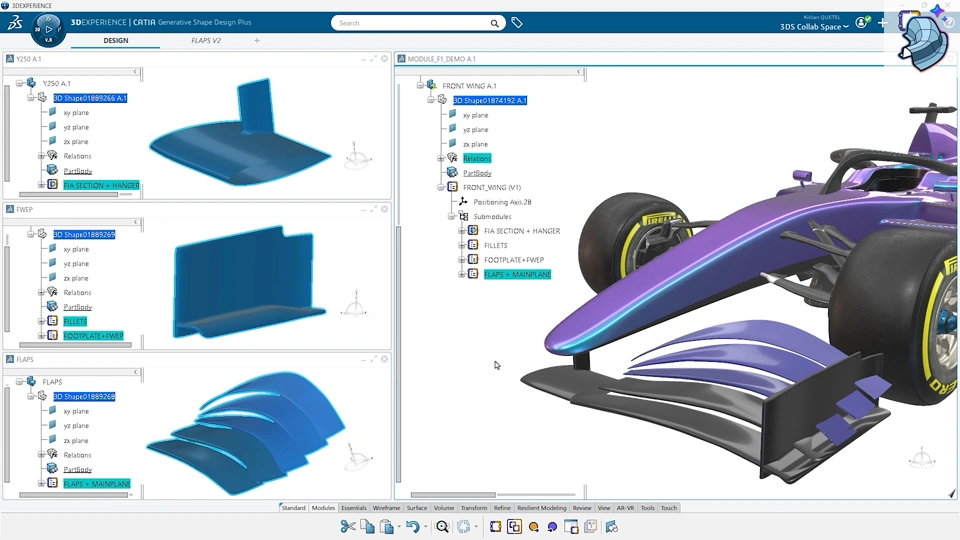Switch to the FLAPS V2 tab
This screenshot has width=960, height=540.
[x=206, y=40]
